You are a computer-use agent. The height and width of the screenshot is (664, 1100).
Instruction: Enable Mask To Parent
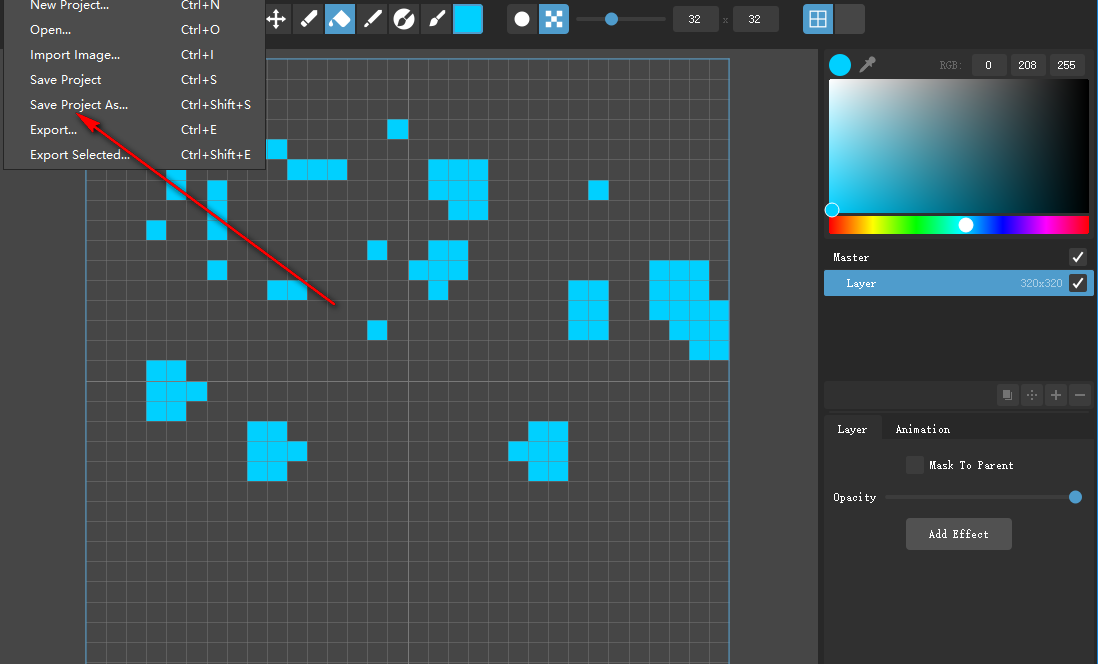pyautogui.click(x=915, y=464)
